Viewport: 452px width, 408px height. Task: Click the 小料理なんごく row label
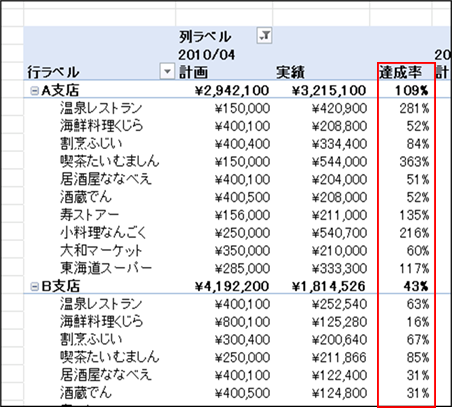pyautogui.click(x=103, y=232)
